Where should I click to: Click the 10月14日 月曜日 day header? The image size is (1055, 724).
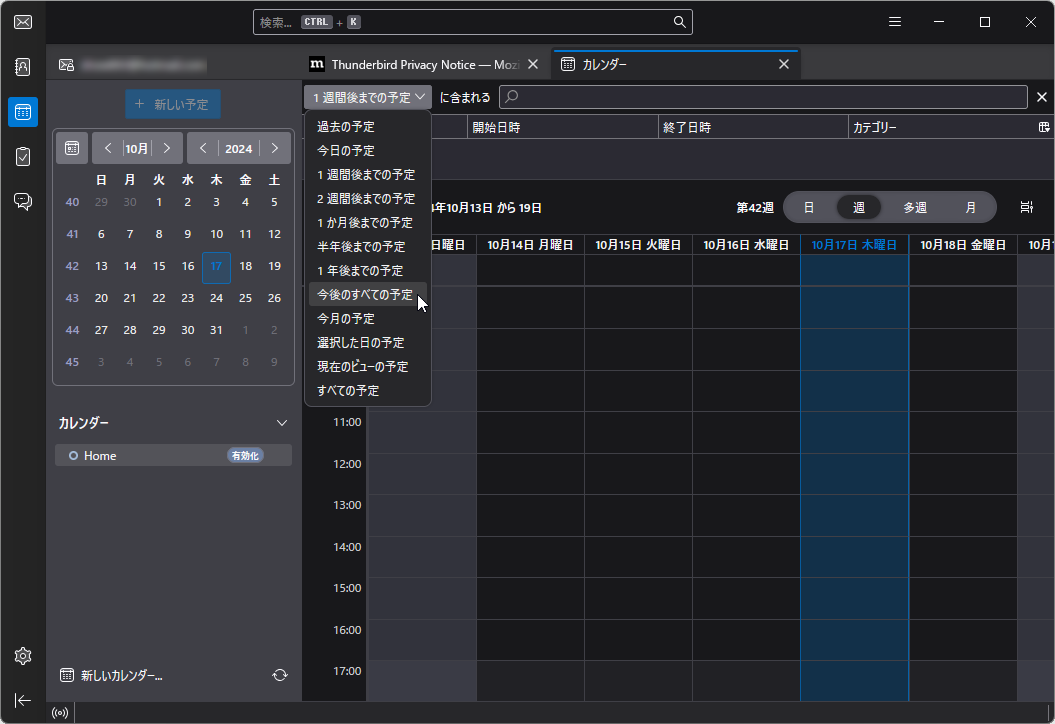(530, 245)
